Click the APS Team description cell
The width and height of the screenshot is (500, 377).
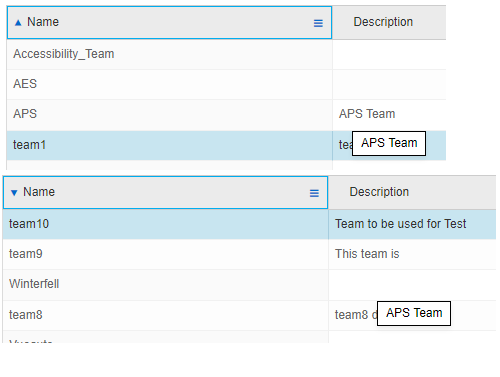coord(389,114)
